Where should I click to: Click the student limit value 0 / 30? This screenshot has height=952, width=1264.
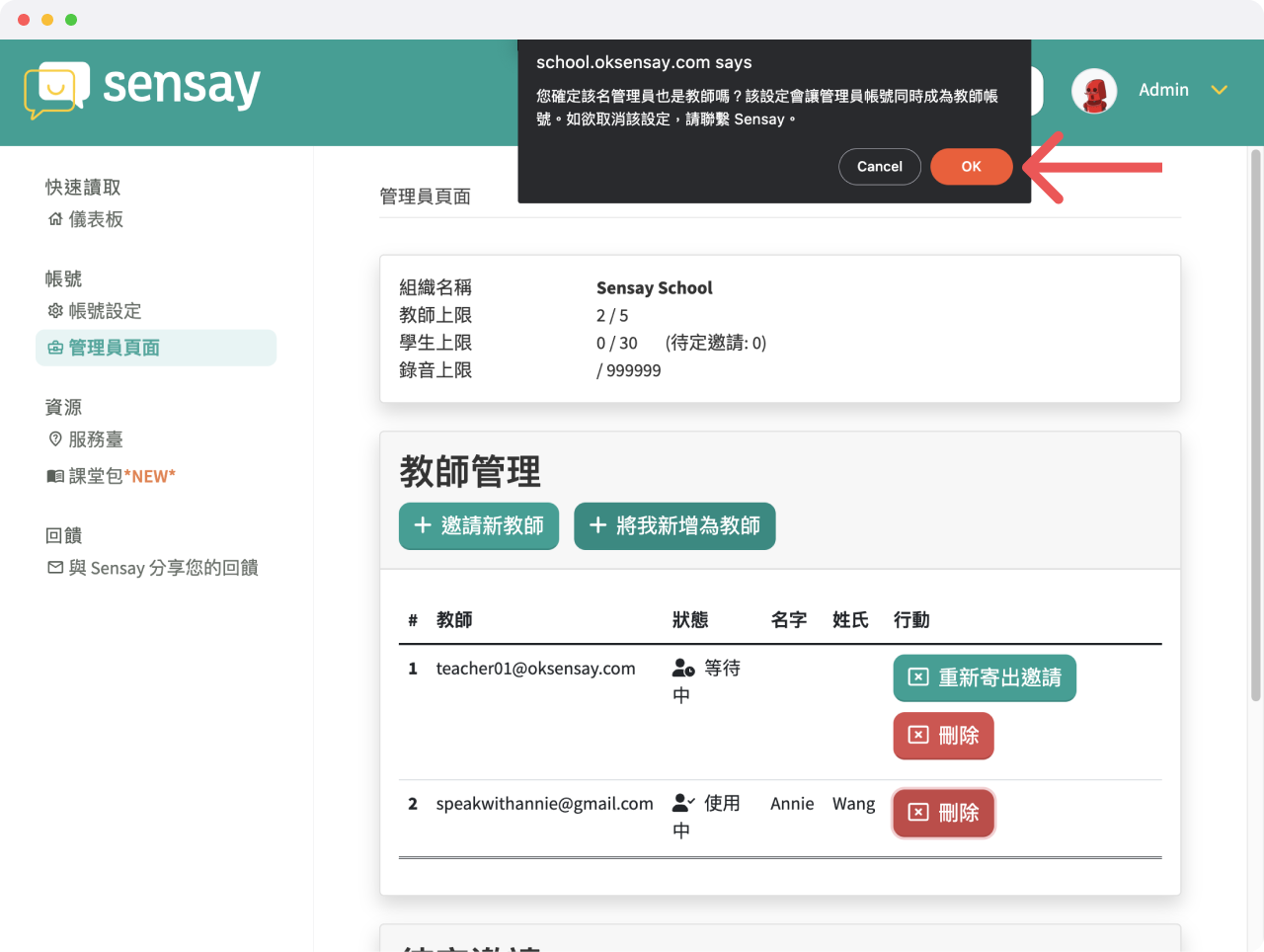point(617,344)
